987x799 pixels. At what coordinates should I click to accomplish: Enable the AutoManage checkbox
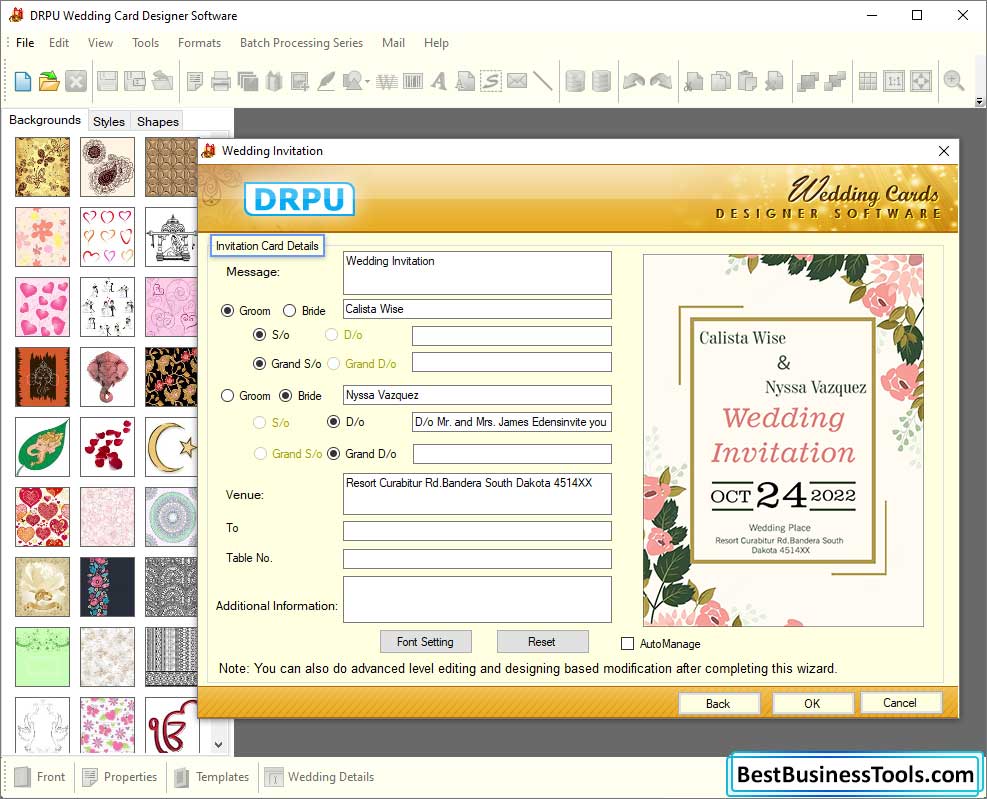coord(627,643)
